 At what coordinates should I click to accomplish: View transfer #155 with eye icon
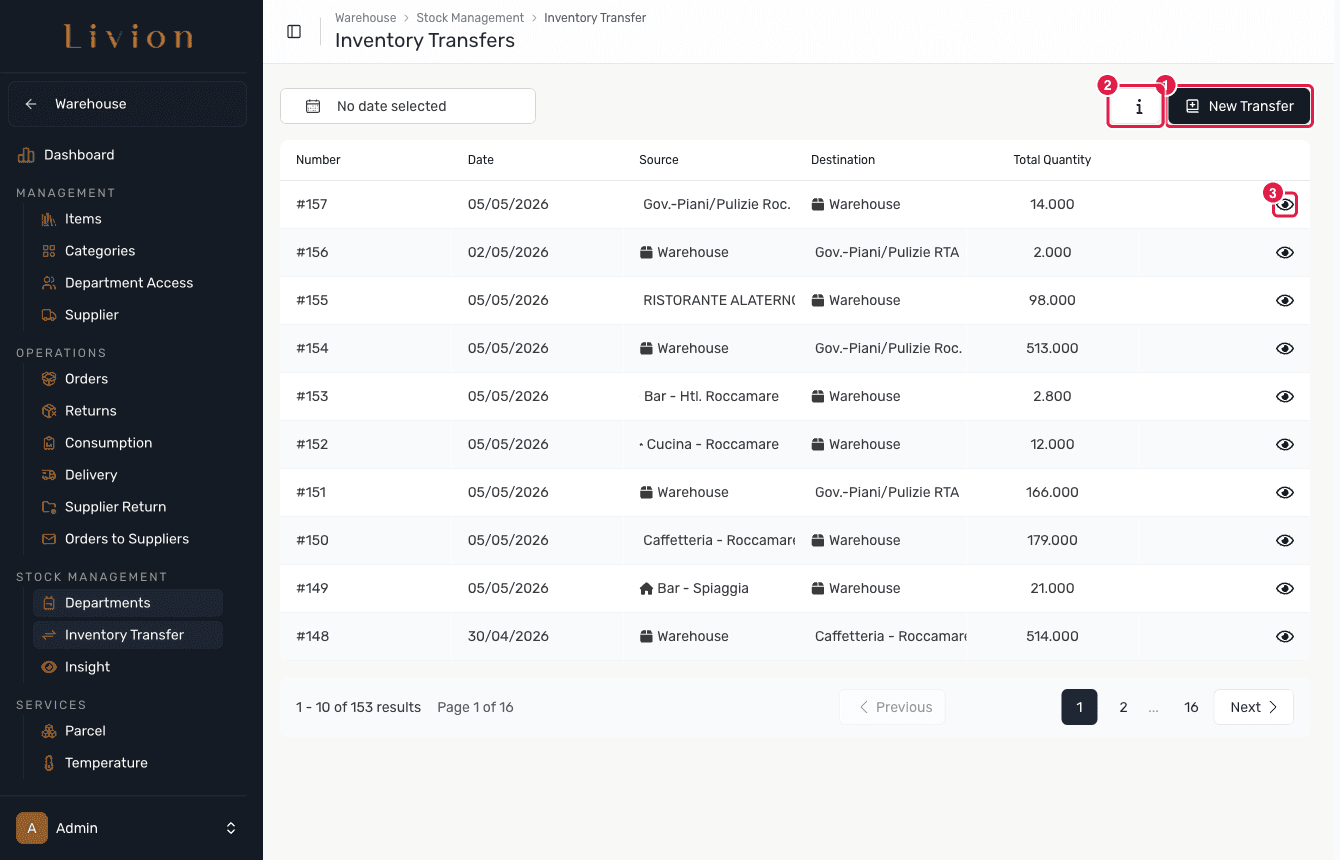pos(1285,300)
